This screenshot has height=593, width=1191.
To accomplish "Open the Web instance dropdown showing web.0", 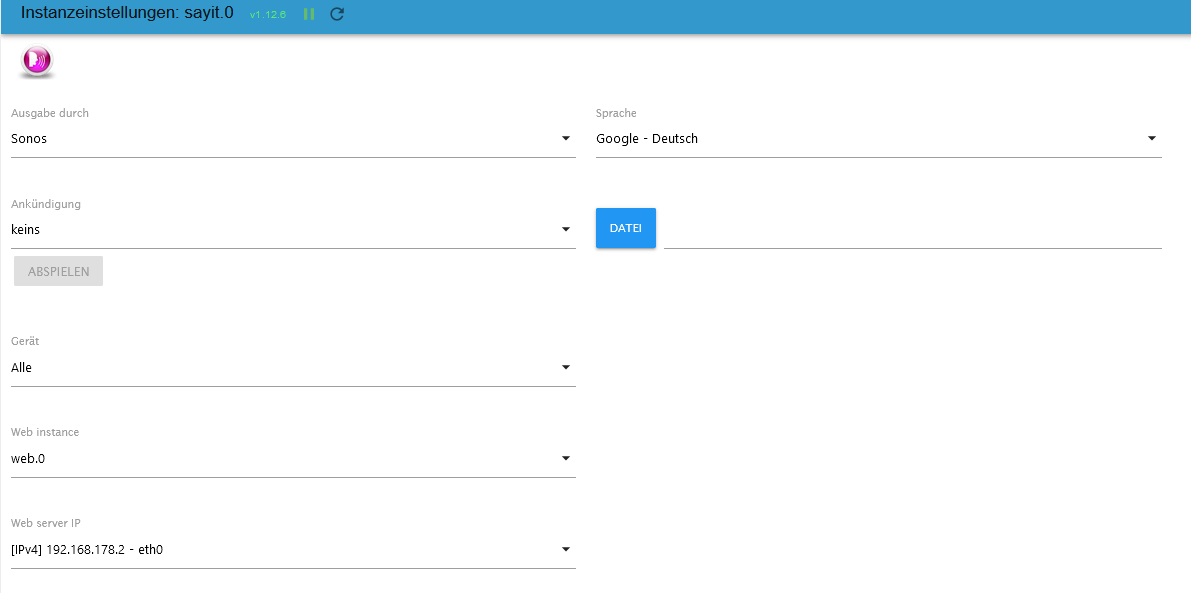I will [293, 459].
